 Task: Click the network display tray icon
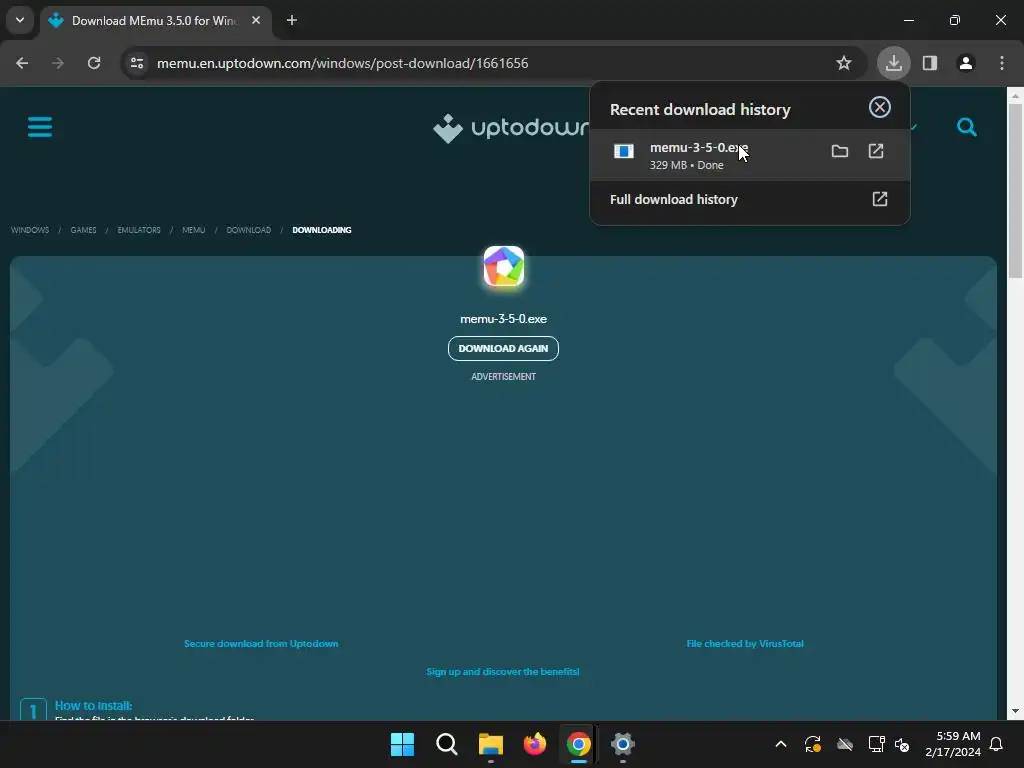point(876,744)
